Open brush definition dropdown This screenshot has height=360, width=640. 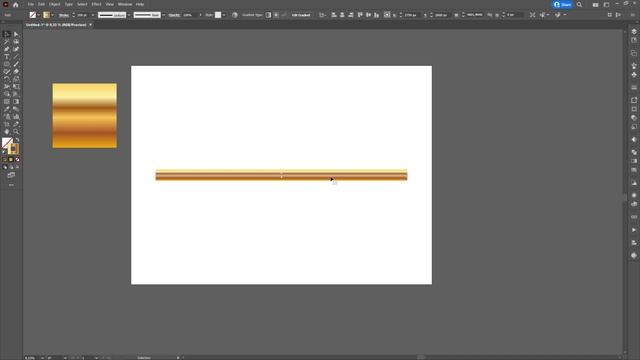(x=163, y=15)
